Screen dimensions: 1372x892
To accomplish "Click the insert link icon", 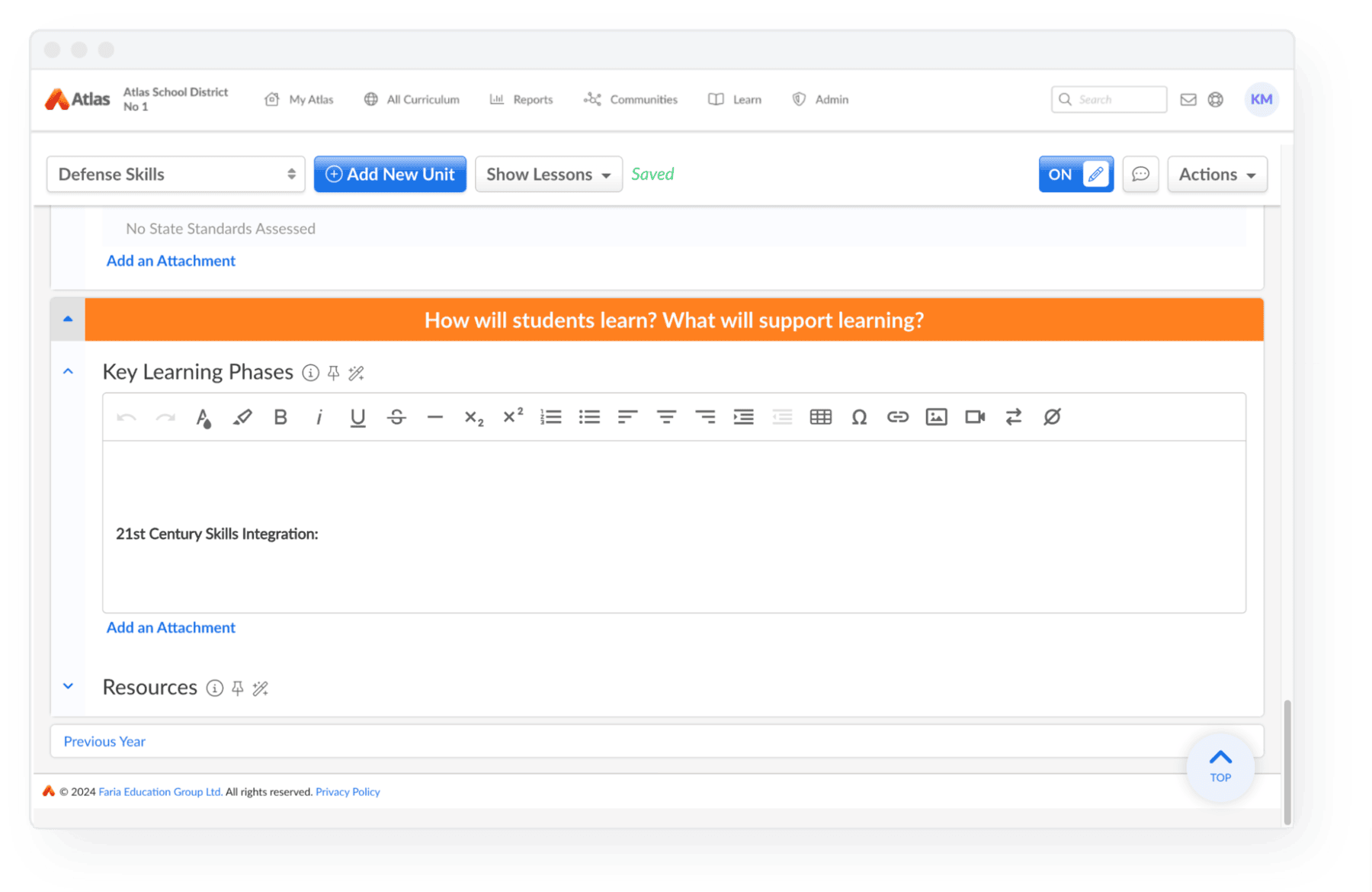I will pos(897,417).
